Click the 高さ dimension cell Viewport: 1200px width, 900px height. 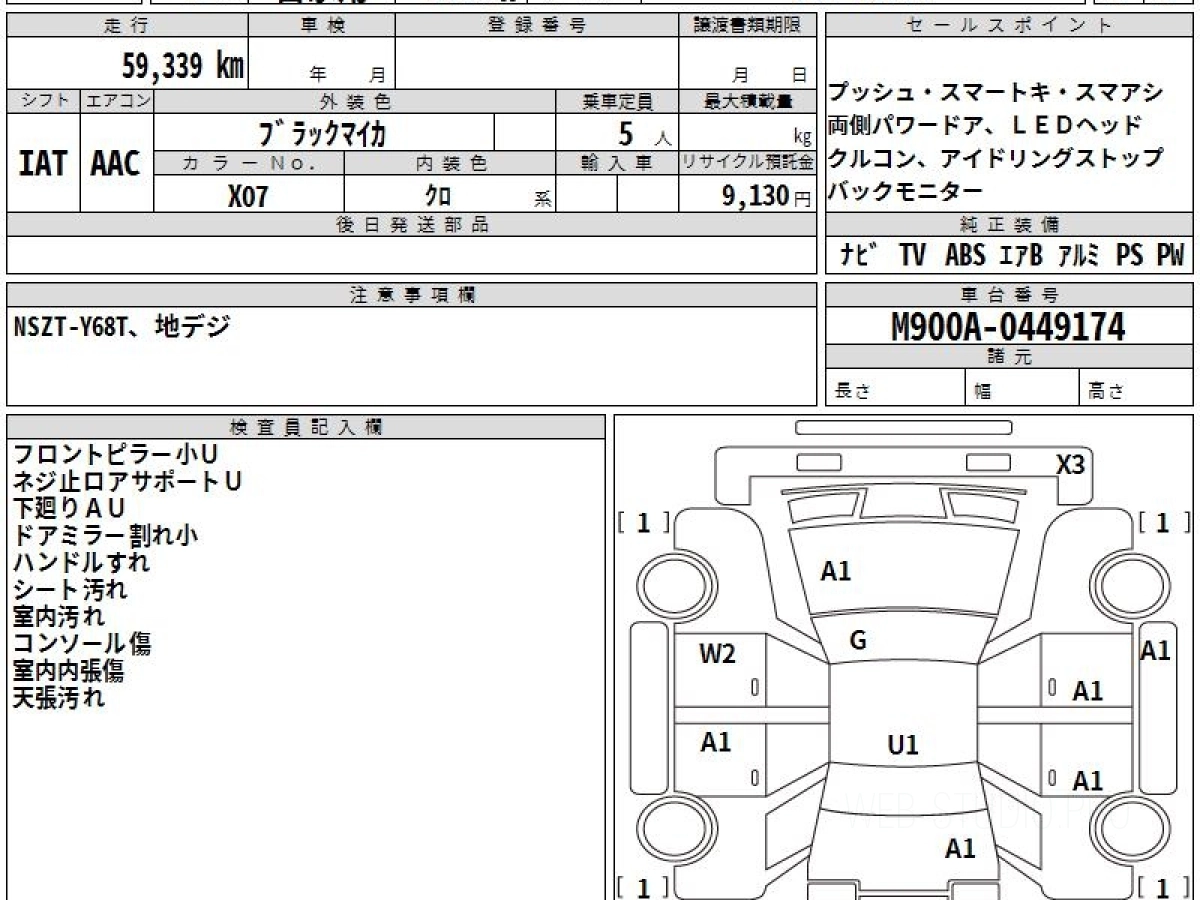tap(1137, 388)
